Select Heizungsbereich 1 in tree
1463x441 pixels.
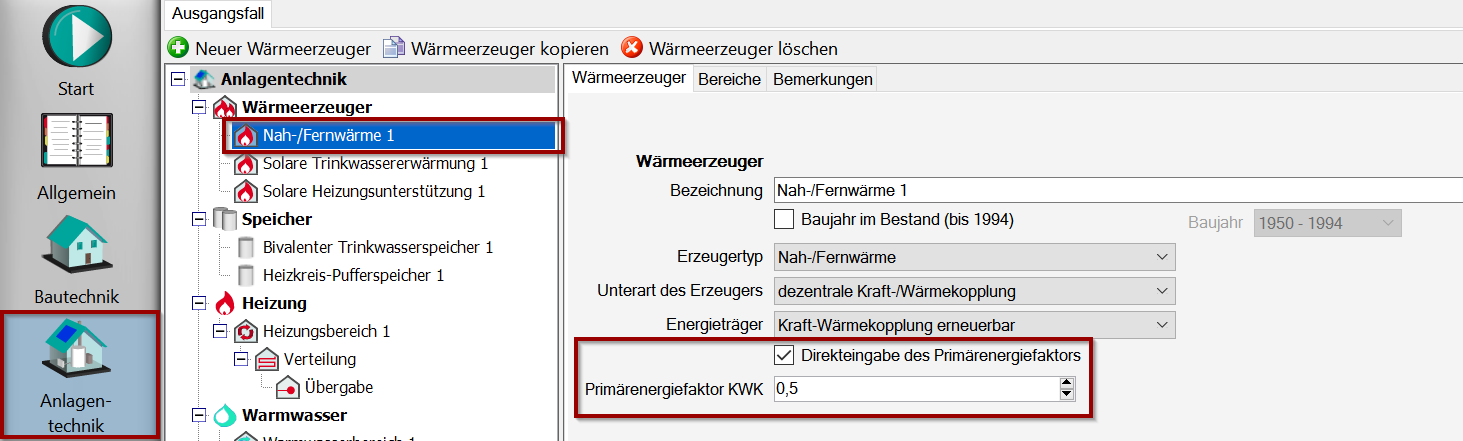click(326, 331)
